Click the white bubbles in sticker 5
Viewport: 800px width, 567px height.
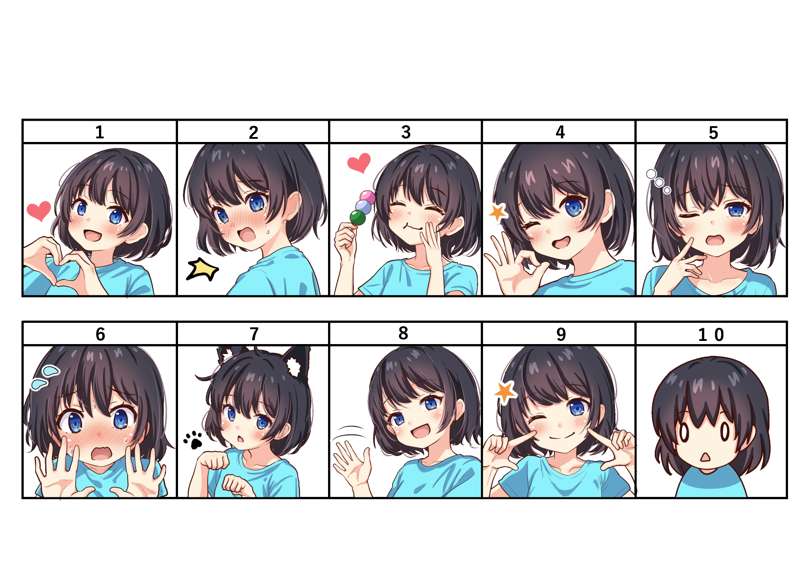pyautogui.click(x=659, y=182)
